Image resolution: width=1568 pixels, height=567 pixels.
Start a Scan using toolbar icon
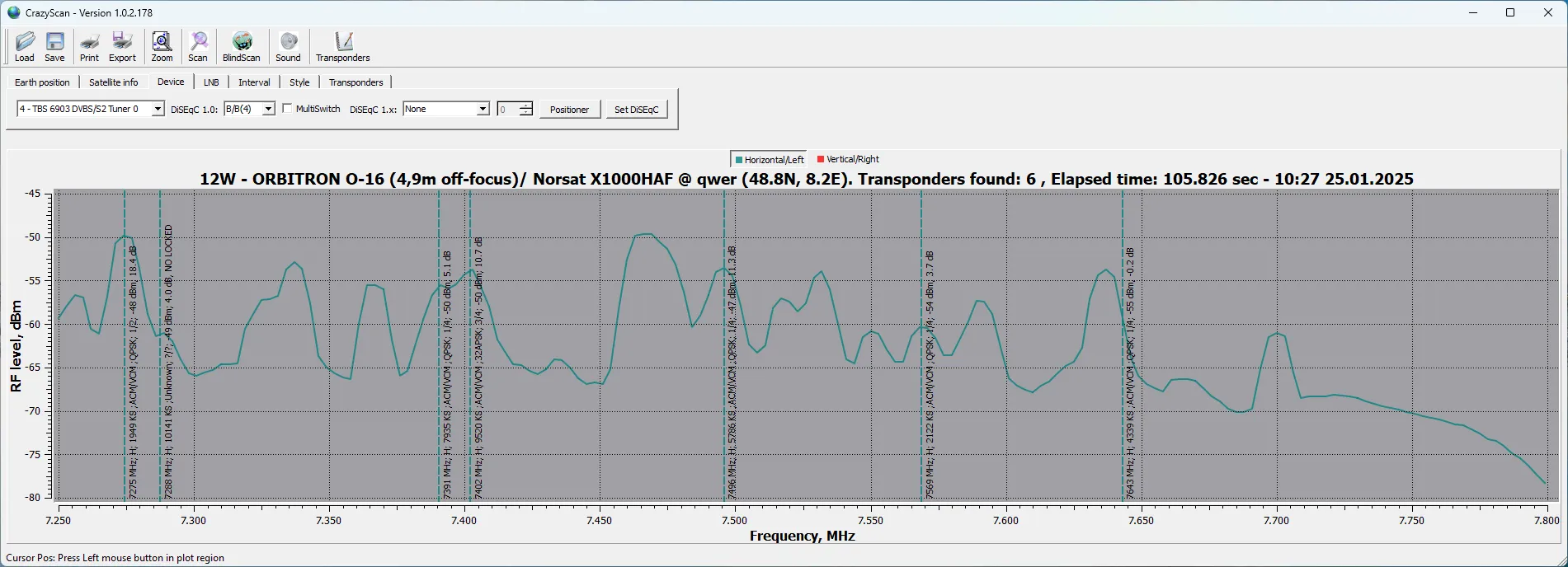point(198,47)
